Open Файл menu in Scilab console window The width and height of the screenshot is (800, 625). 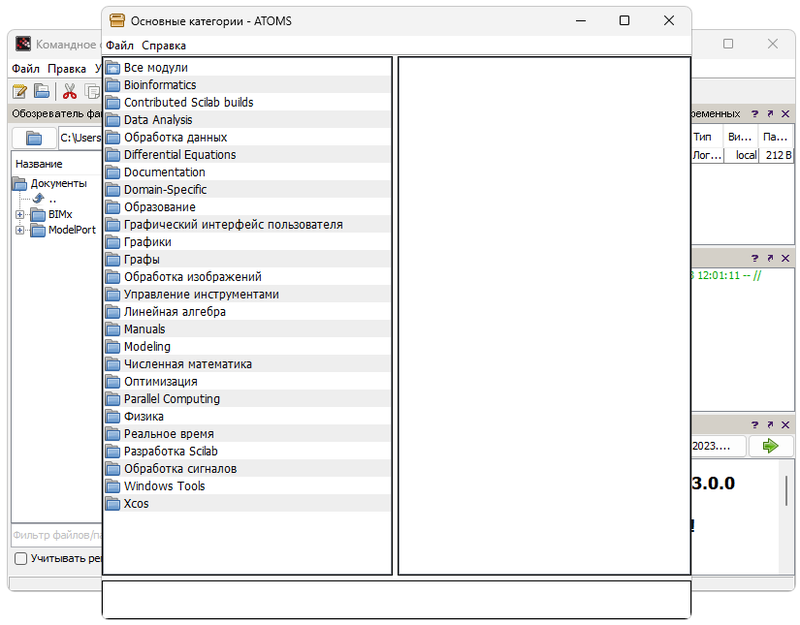(x=26, y=68)
